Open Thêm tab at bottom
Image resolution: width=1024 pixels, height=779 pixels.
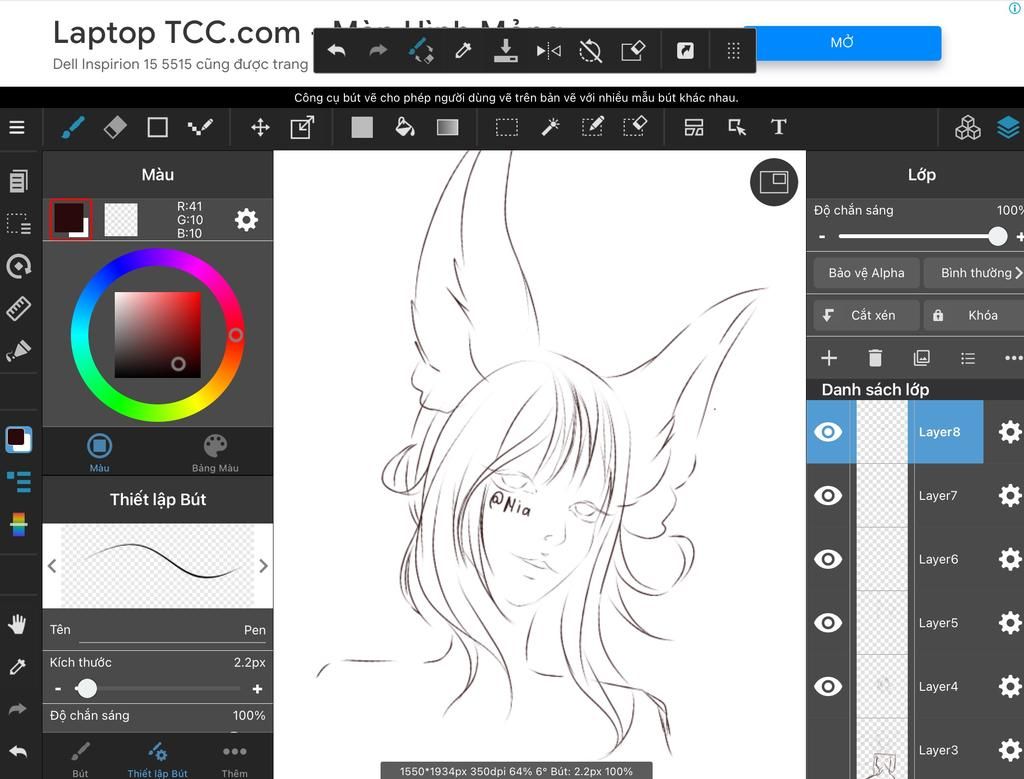[x=234, y=759]
